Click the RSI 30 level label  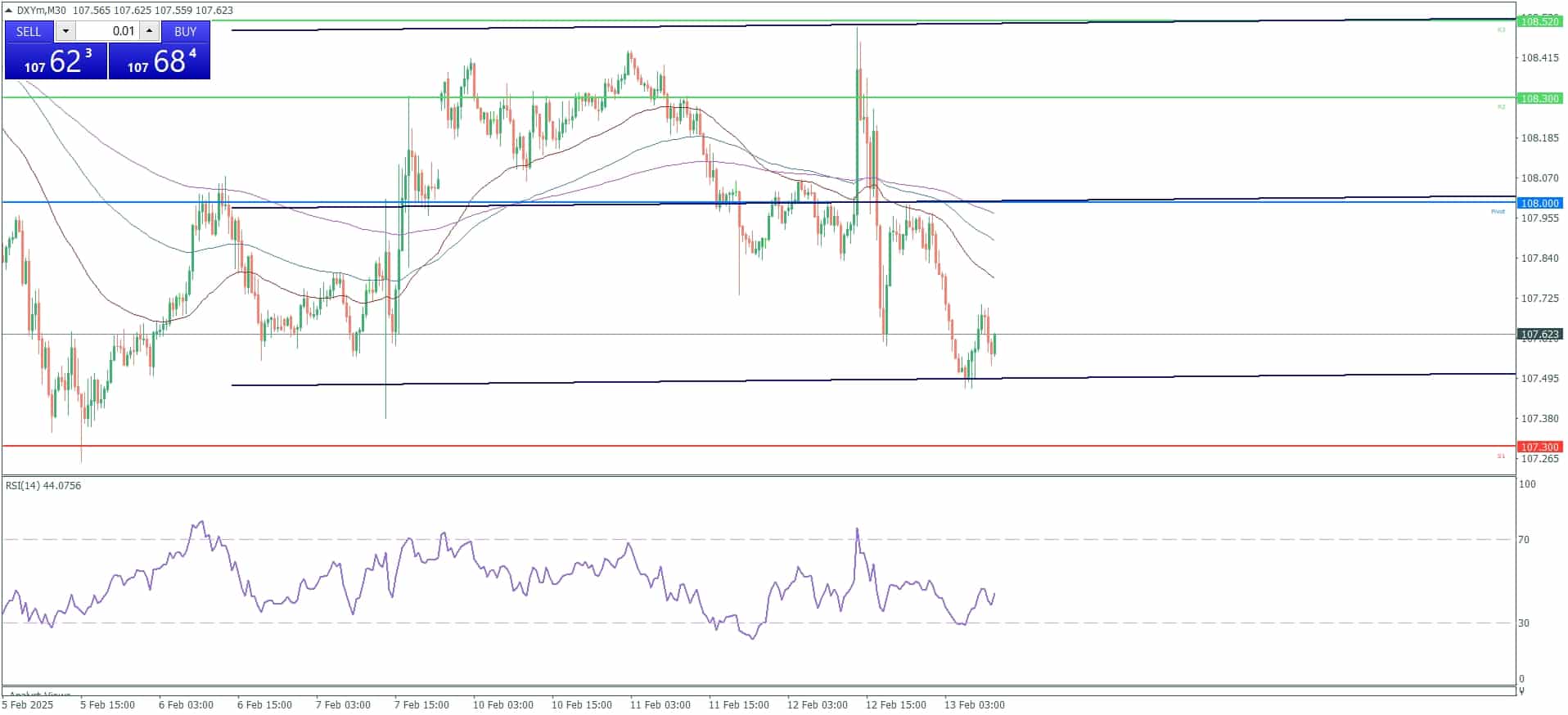(x=1524, y=623)
